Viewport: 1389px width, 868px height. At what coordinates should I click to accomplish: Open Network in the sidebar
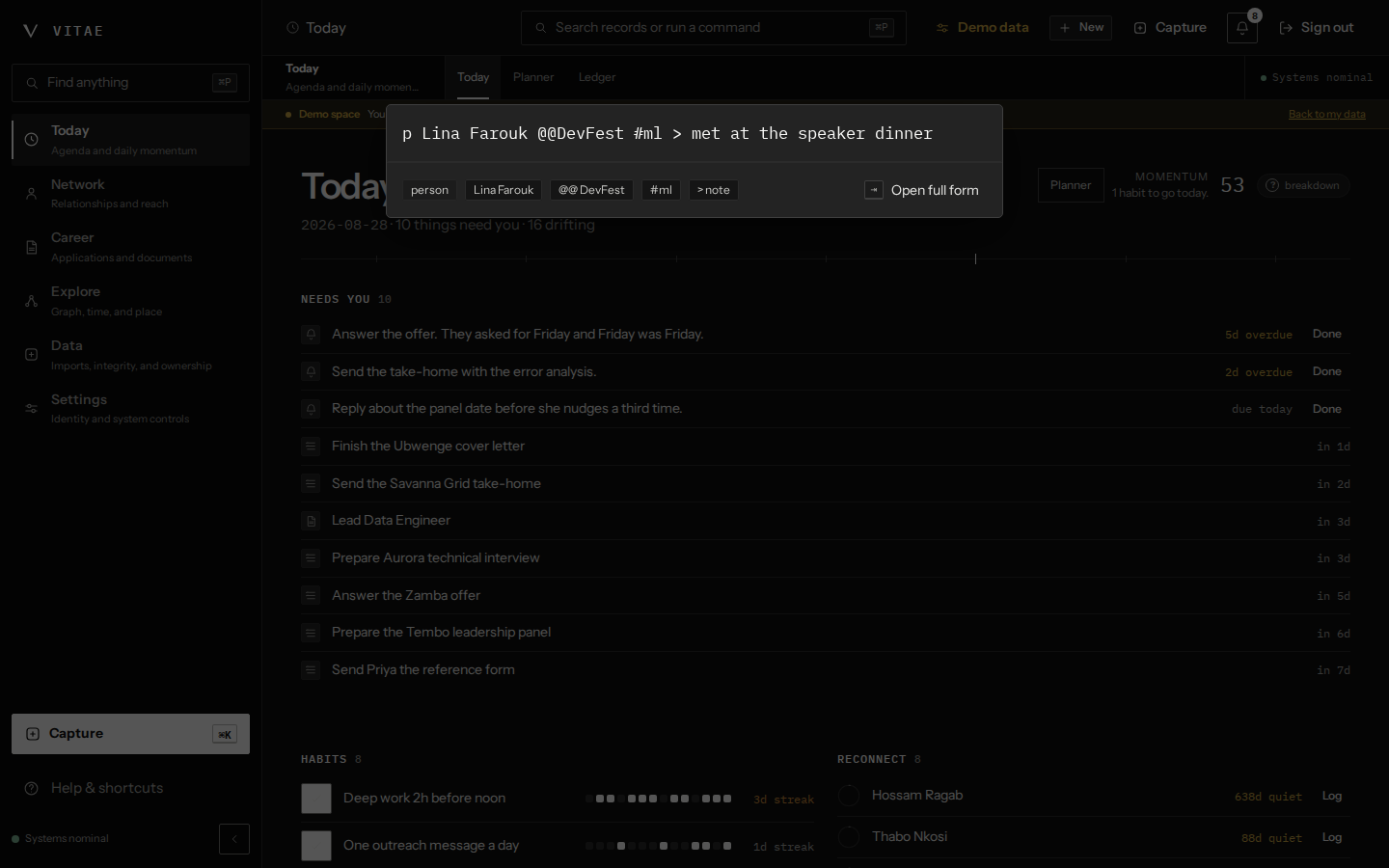click(130, 194)
